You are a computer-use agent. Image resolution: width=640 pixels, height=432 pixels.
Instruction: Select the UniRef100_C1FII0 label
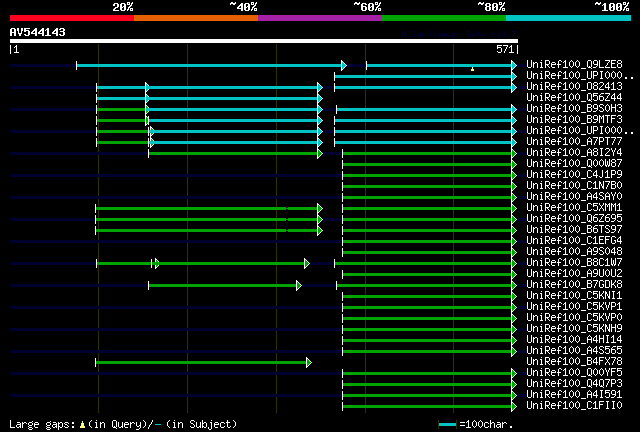574,406
